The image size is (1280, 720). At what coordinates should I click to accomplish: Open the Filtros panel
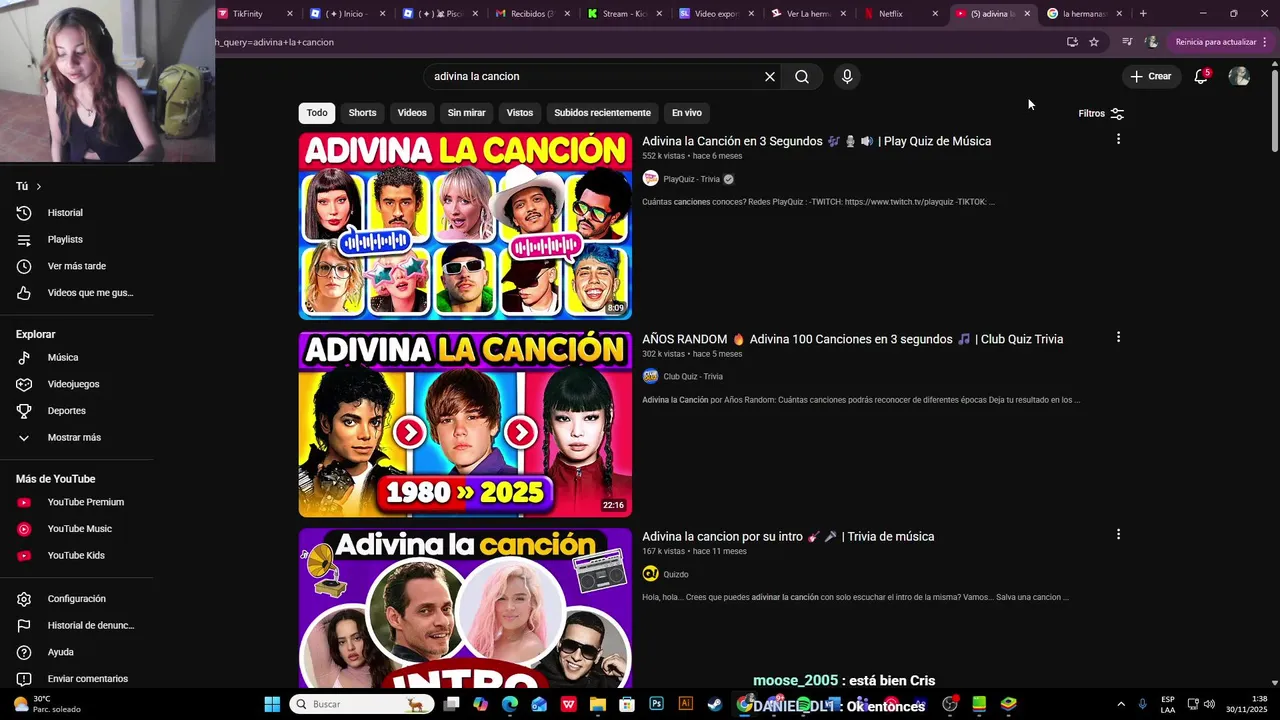tap(1101, 113)
